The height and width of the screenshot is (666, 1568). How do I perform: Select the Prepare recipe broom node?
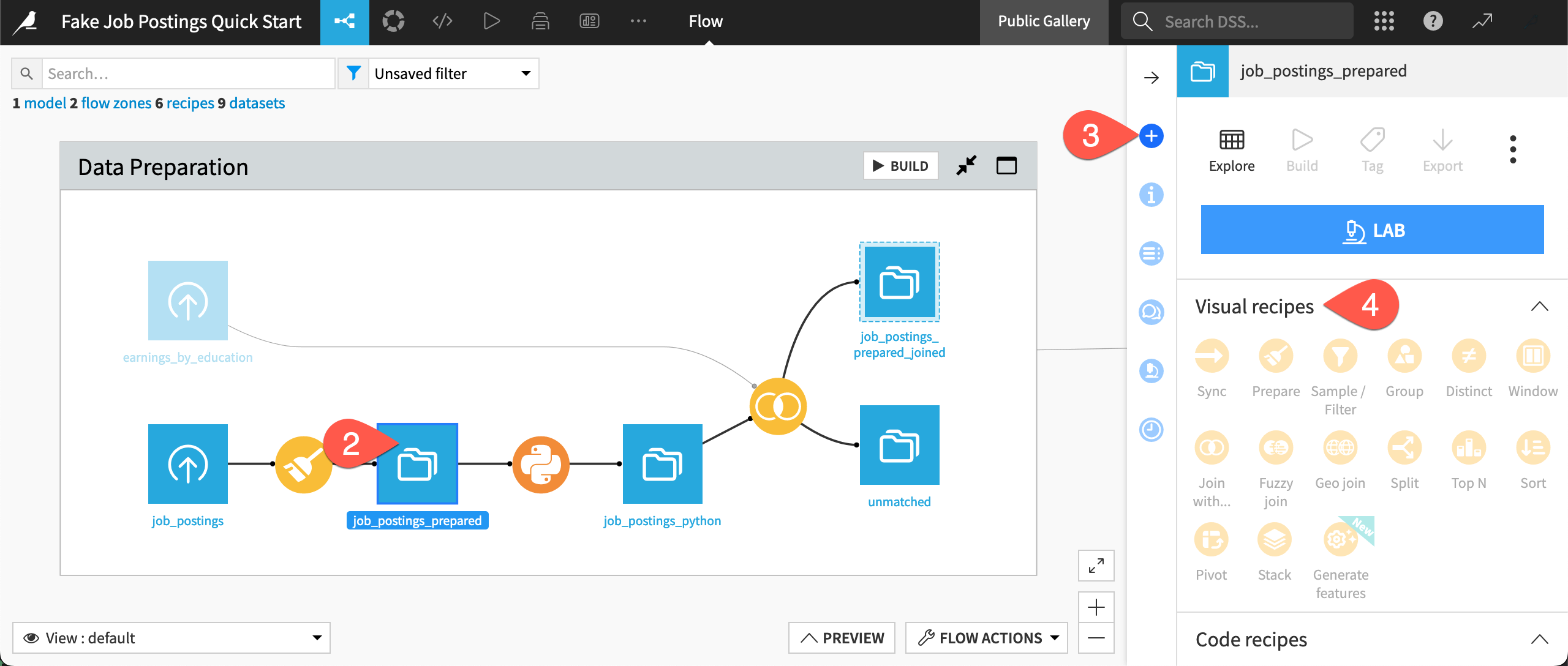click(x=303, y=465)
